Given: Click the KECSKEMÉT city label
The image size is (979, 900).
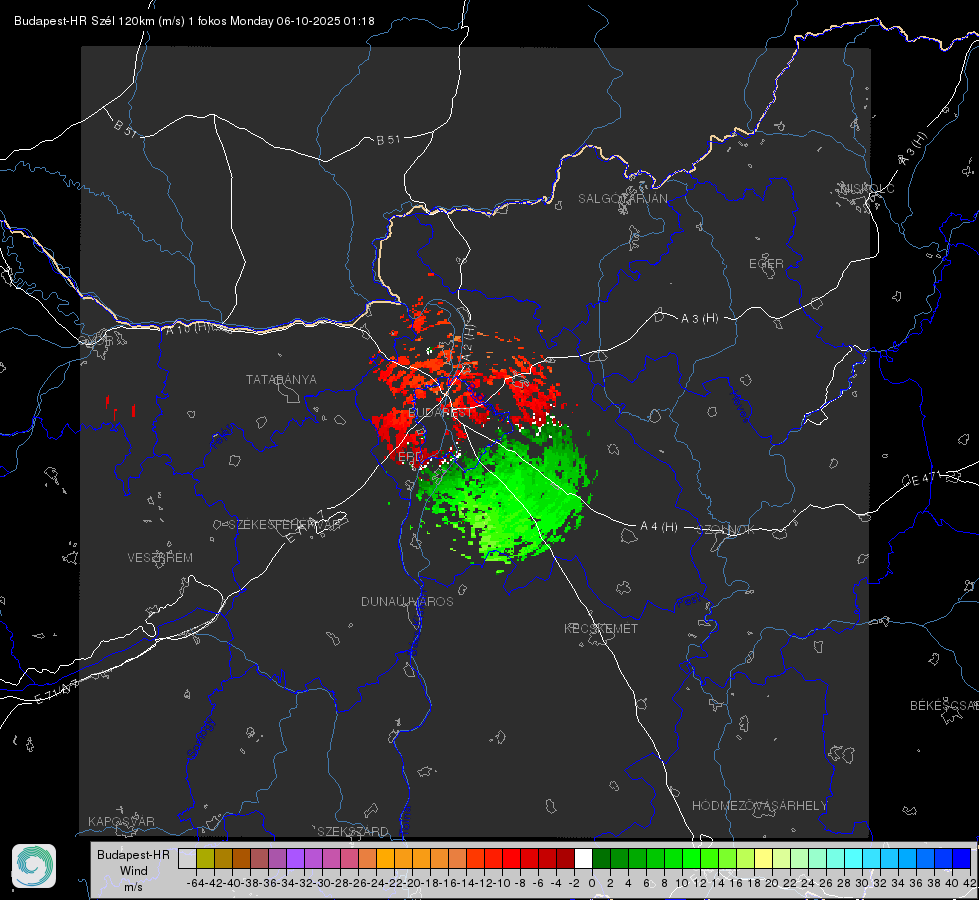Looking at the screenshot, I should point(601,629).
